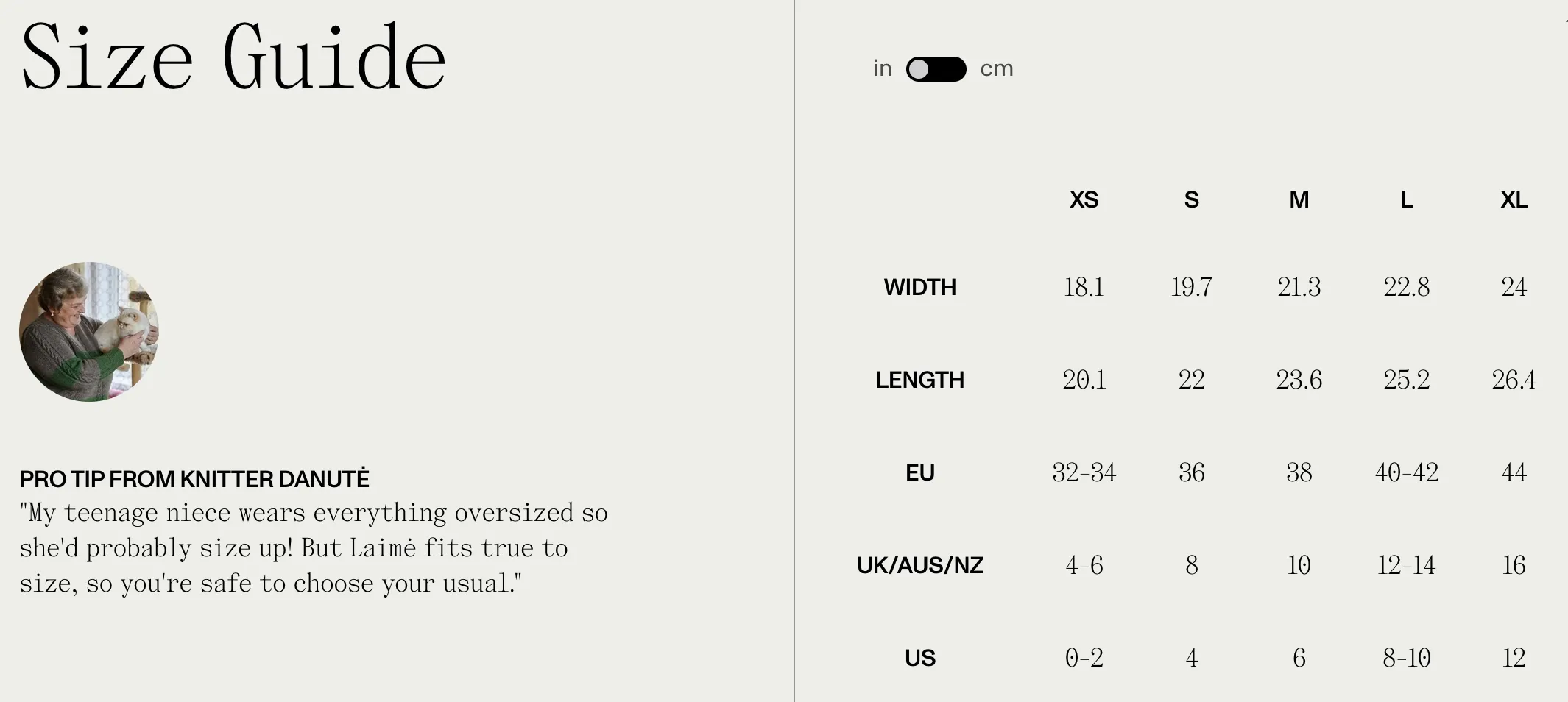
Task: Click the Size Guide heading
Action: (233, 57)
